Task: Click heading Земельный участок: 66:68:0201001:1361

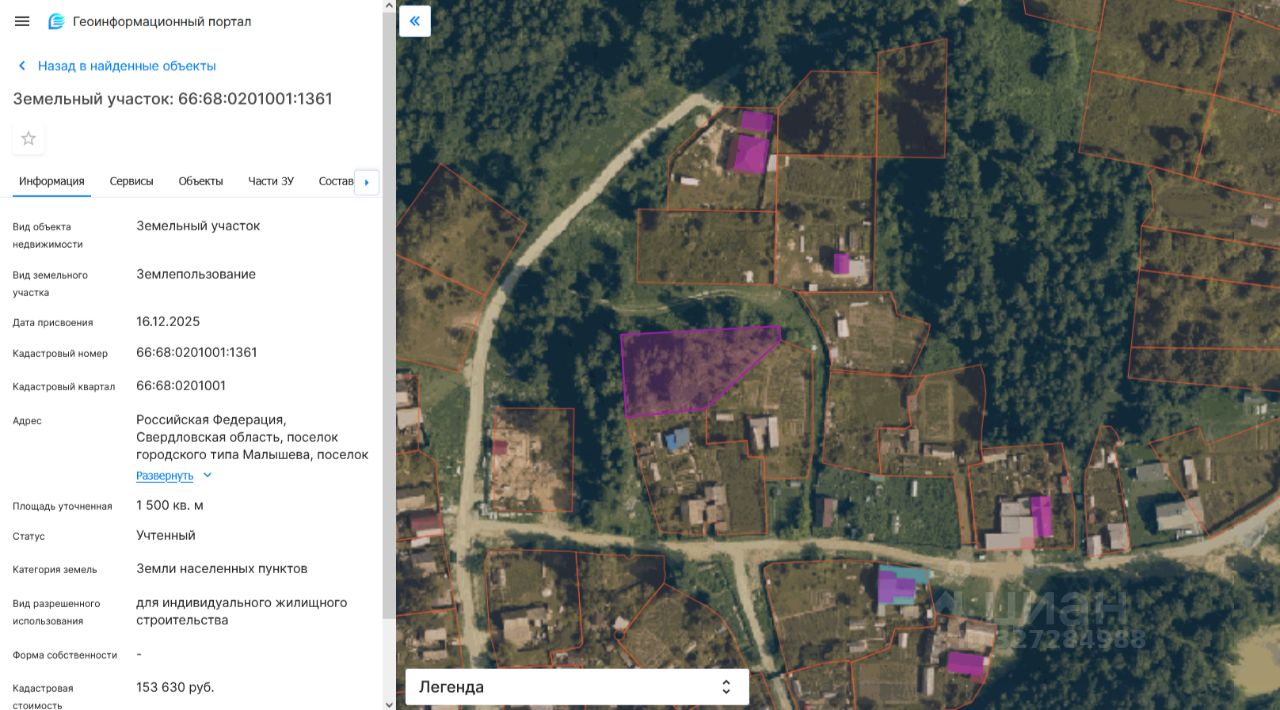Action: click(x=172, y=99)
